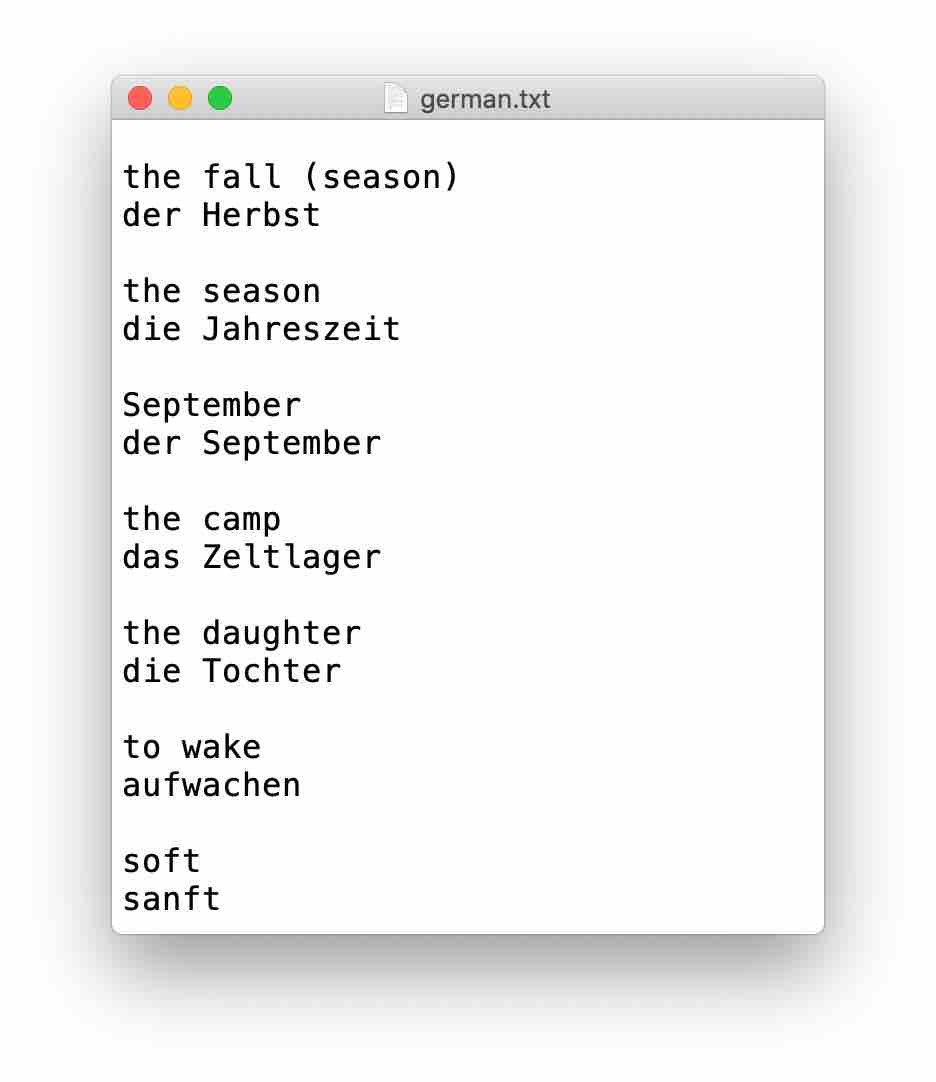Click the german.txt window title

pos(485,99)
